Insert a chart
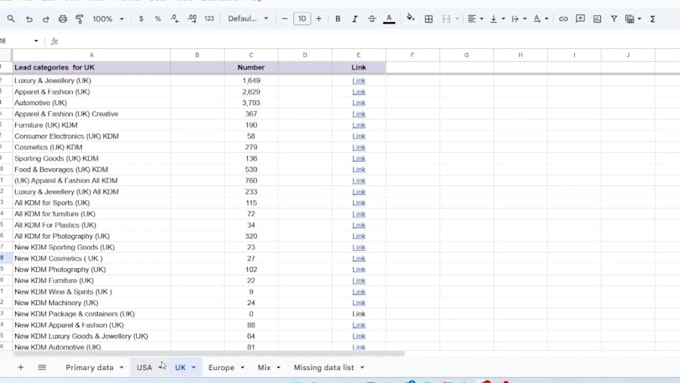 click(x=597, y=19)
